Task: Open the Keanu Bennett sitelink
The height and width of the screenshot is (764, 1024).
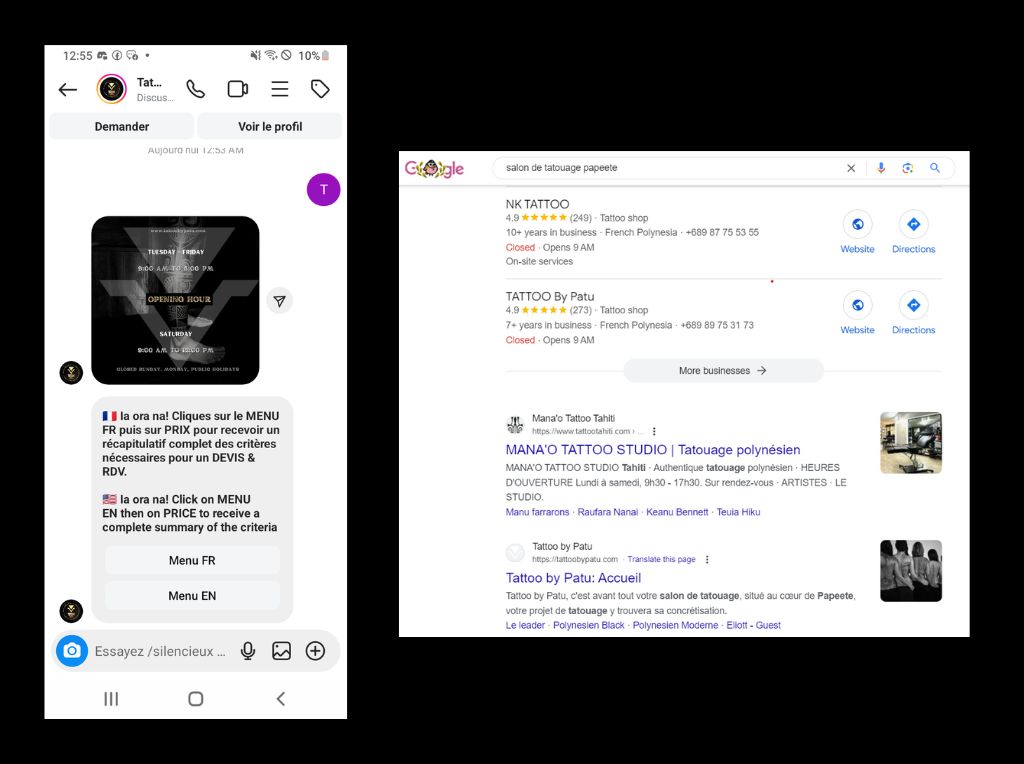Action: coord(677,512)
